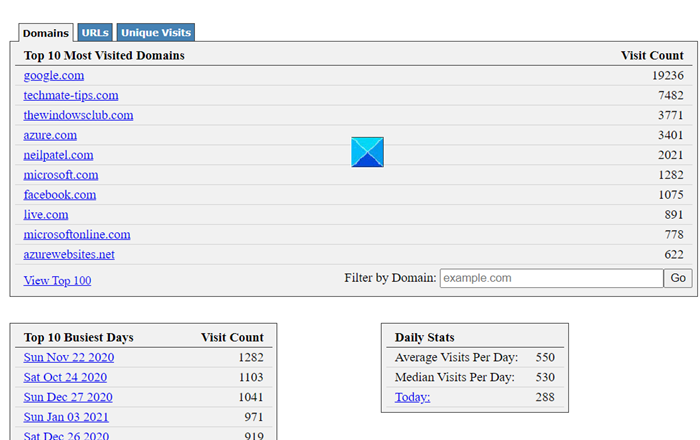Viewport: 700px width, 440px height.
Task: Click the visit count 1103 for Oct 24
Action: click(251, 377)
